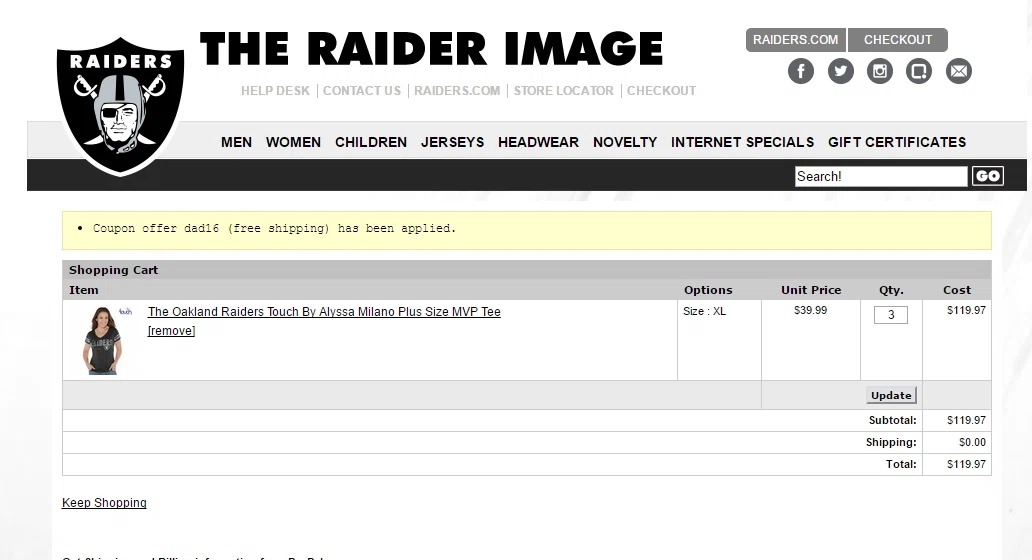This screenshot has width=1032, height=560.
Task: Open the STORE LOCATOR link
Action: click(563, 91)
